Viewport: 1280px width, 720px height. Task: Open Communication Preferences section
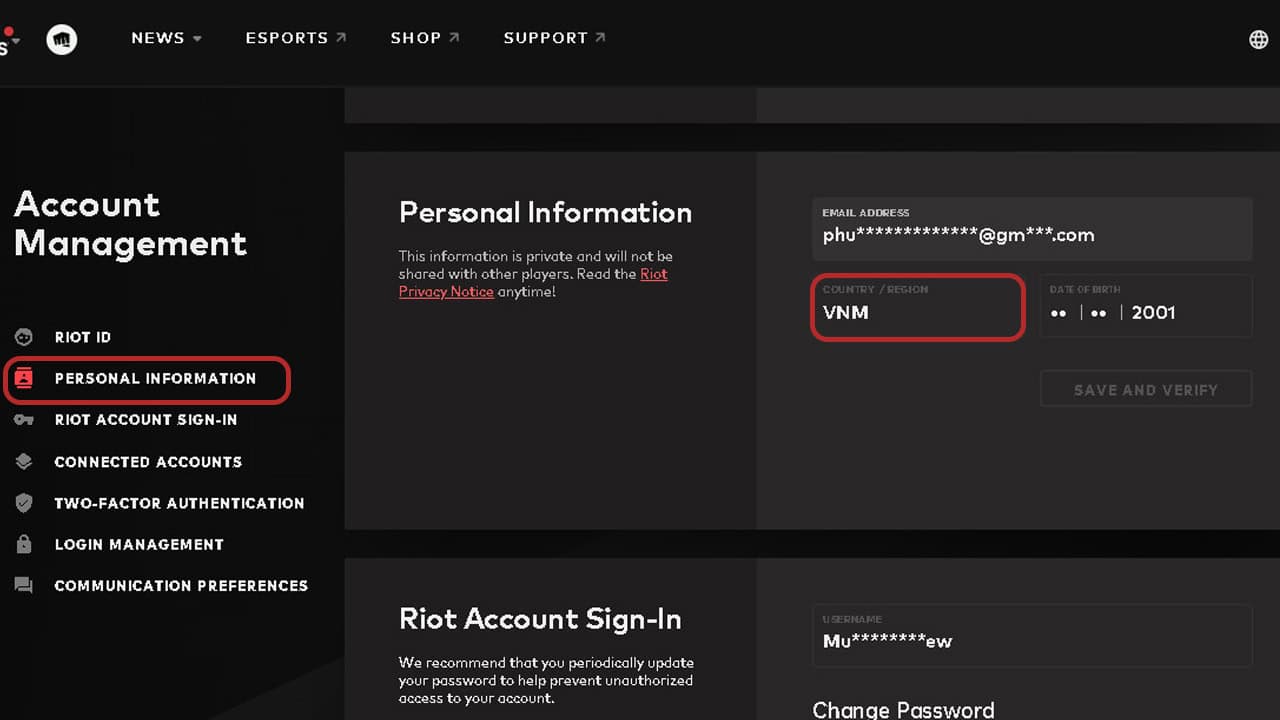point(181,586)
